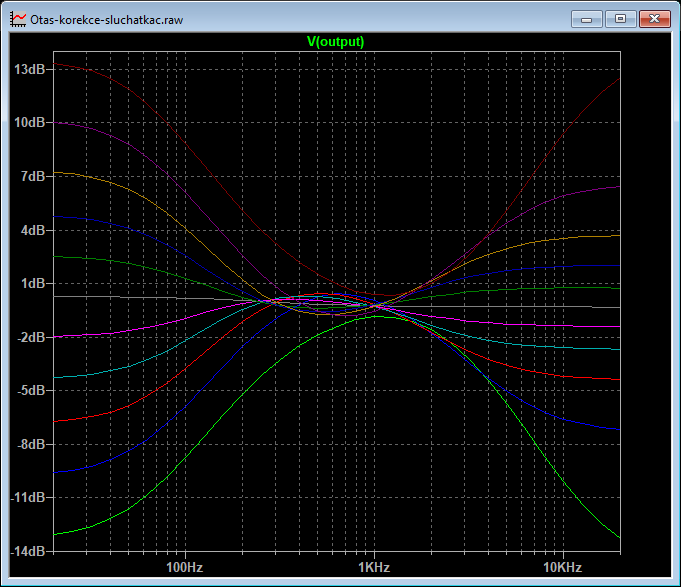The height and width of the screenshot is (587, 681).
Task: Click the window title Otas-korekce-sluchatkac.raw
Action: coord(106,20)
